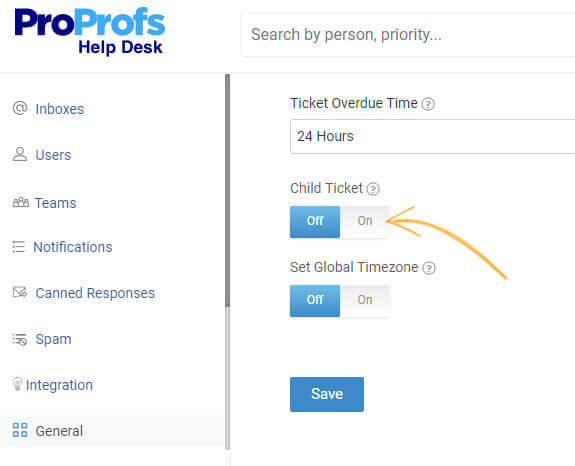Click the Inboxes at-sign icon
This screenshot has width=575, height=466.
pos(20,108)
